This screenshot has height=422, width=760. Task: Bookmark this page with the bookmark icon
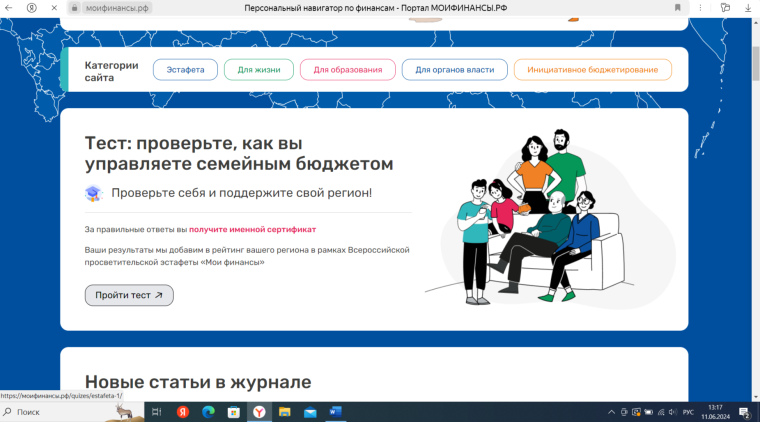coord(678,8)
